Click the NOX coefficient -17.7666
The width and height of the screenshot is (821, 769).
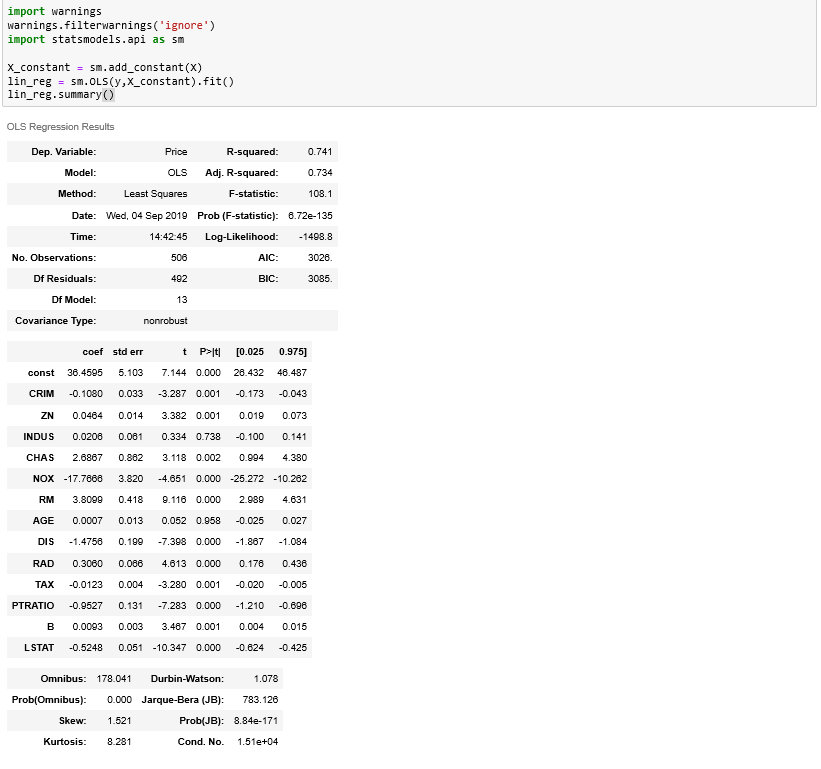83,478
